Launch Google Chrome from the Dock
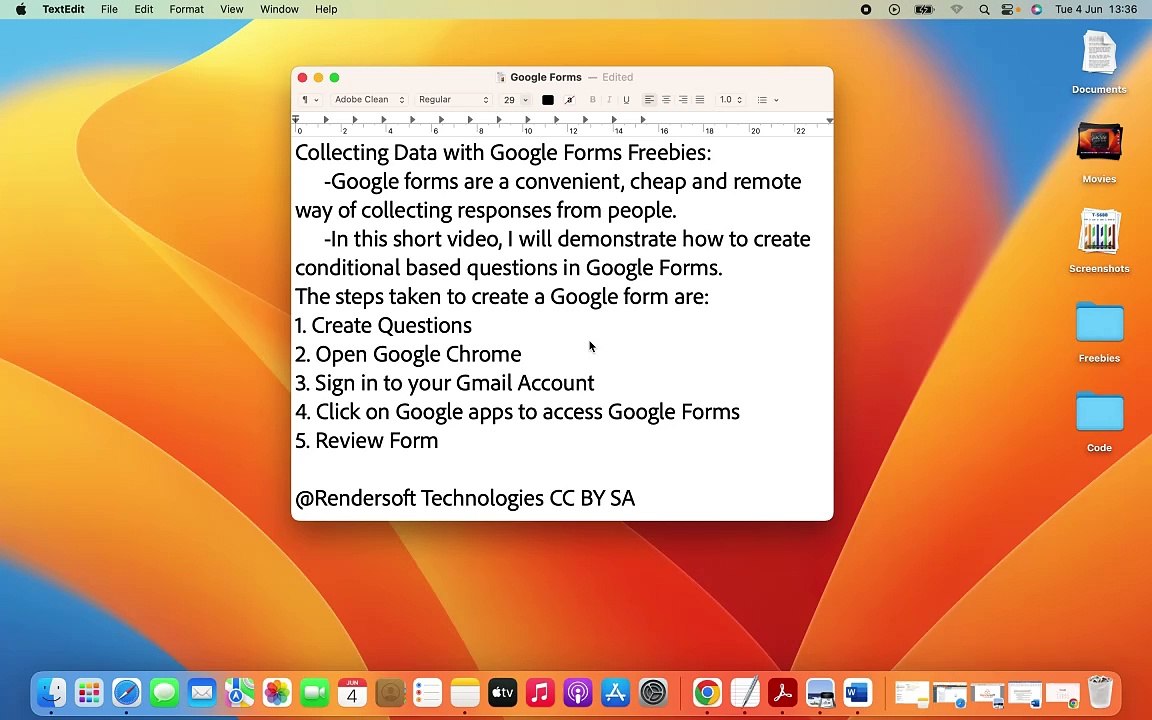 [x=707, y=692]
